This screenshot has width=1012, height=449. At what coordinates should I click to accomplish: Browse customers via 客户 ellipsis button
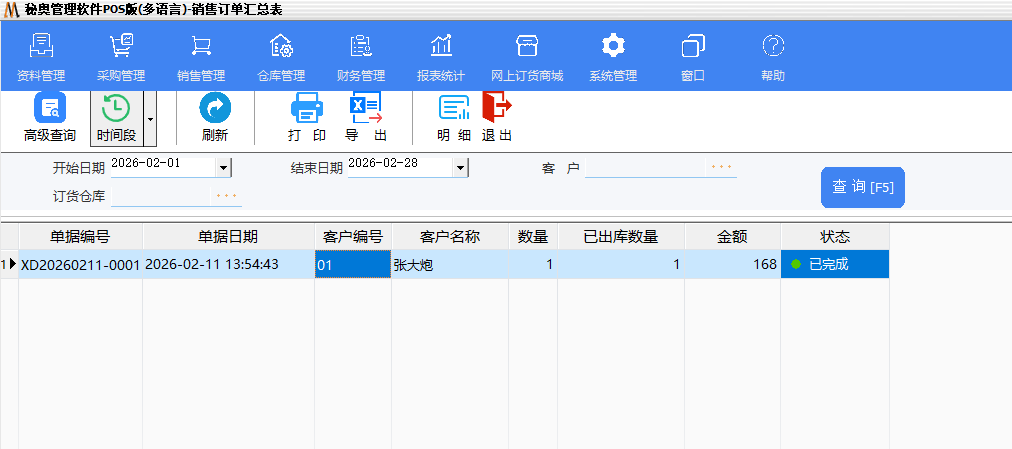tap(721, 167)
